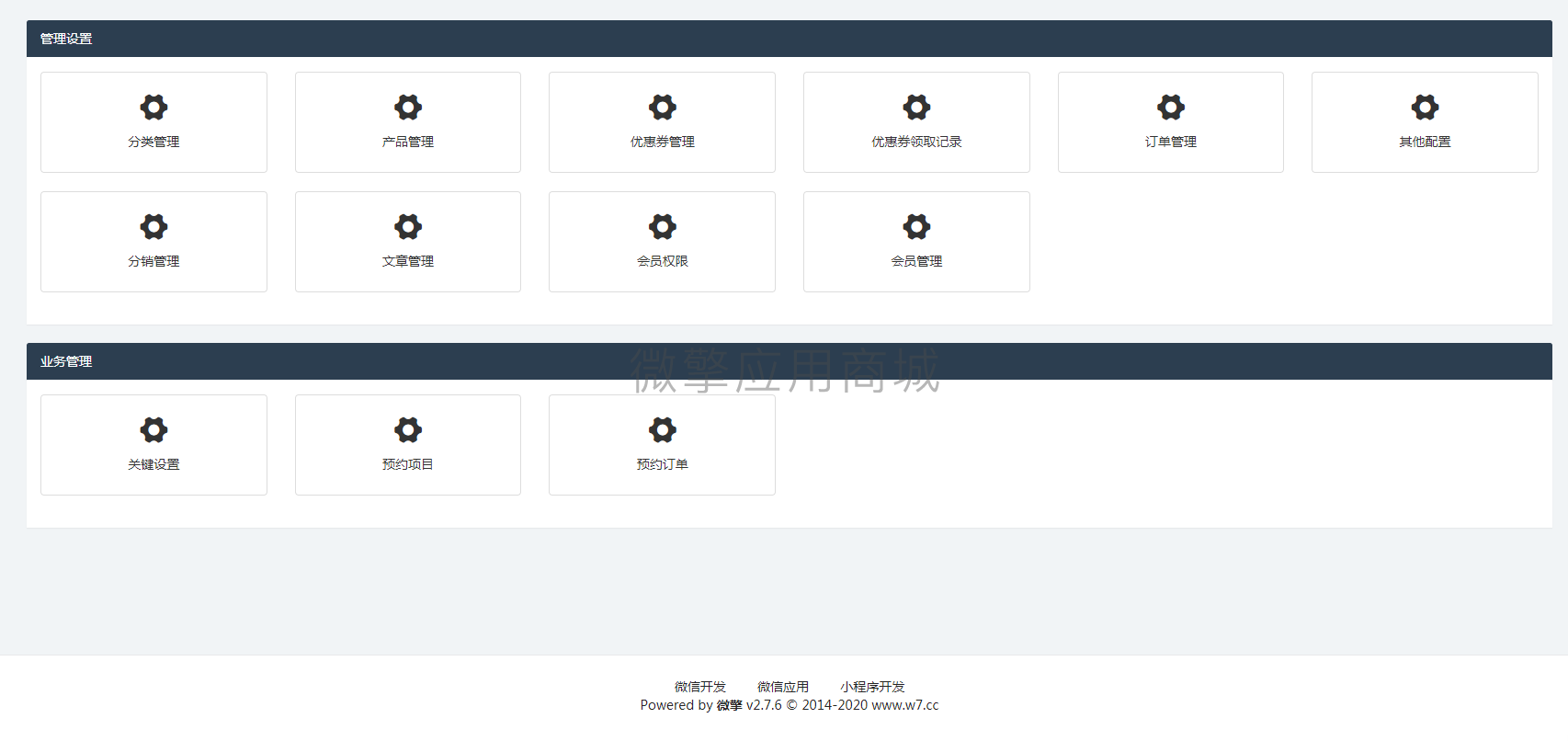The image size is (1568, 741).
Task: Open the 产品管理 gear icon
Action: pyautogui.click(x=408, y=108)
